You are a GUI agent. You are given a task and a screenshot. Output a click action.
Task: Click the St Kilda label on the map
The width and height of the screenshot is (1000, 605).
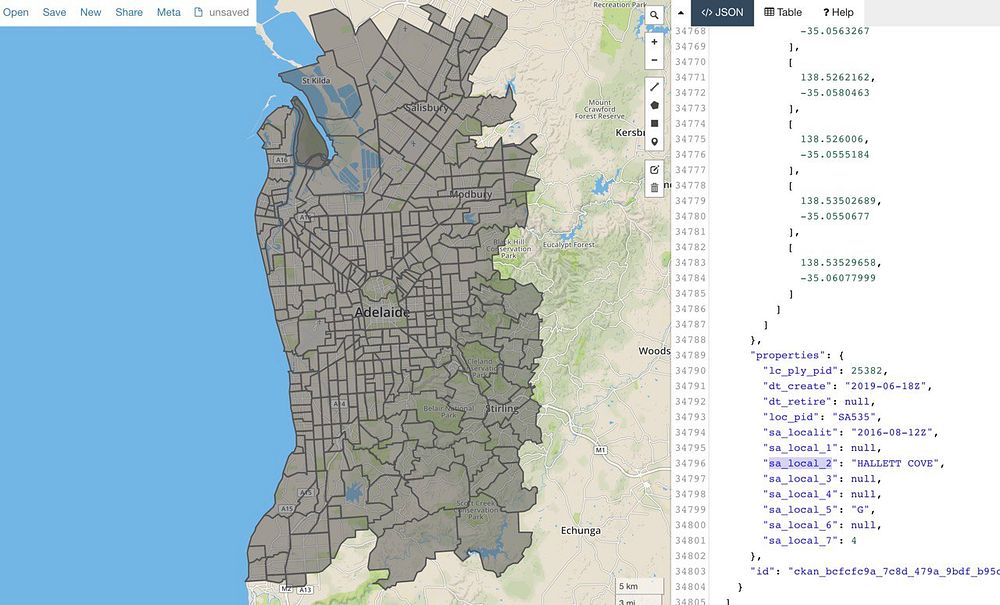pyautogui.click(x=316, y=81)
